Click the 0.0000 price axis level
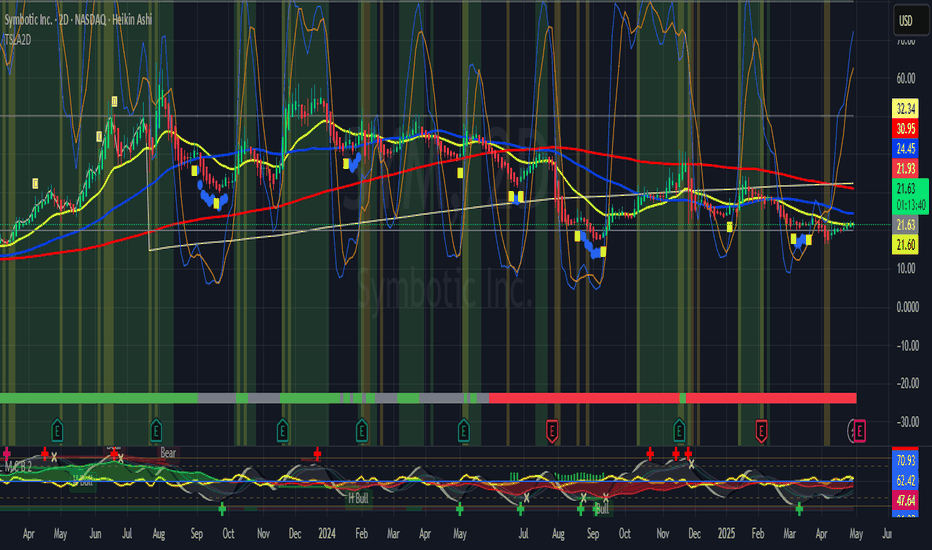The height and width of the screenshot is (550, 932). coord(907,307)
